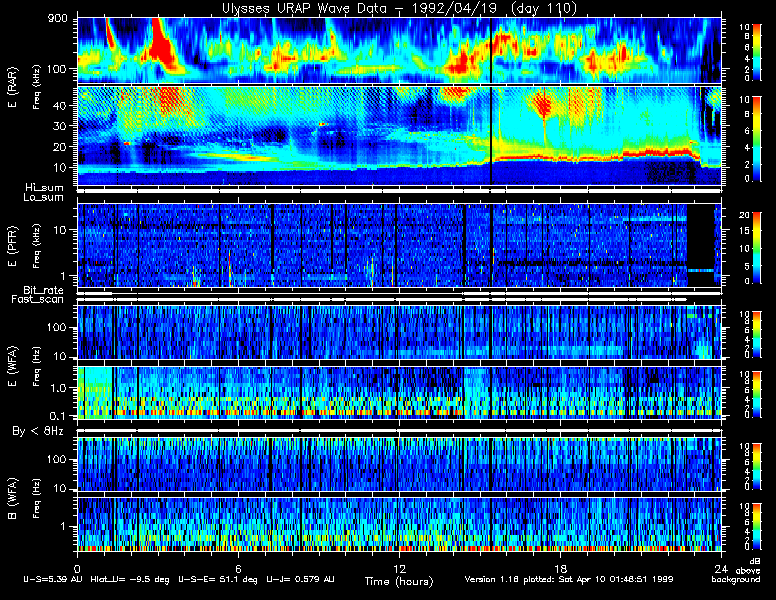Viewport: 776px width, 600px height.
Task: Click the 'Hlat_U= -9.5 deg' footer value
Action: tap(130, 579)
